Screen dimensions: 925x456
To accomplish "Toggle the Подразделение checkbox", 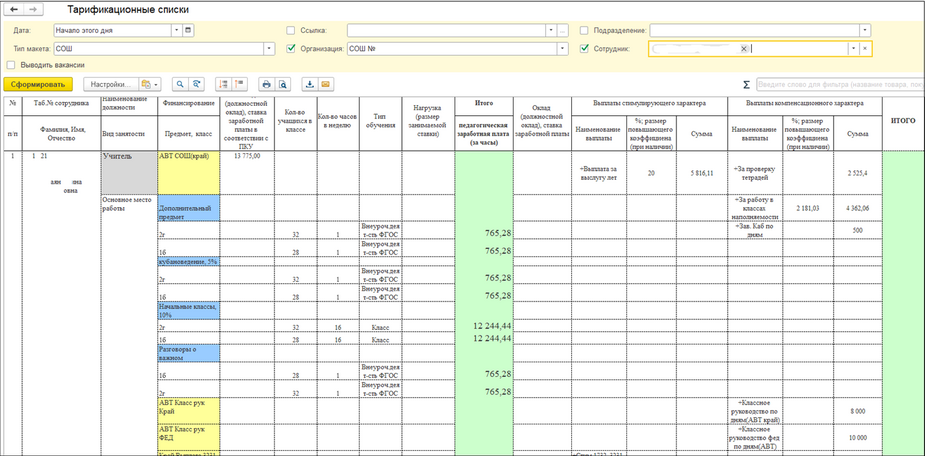I will (584, 30).
